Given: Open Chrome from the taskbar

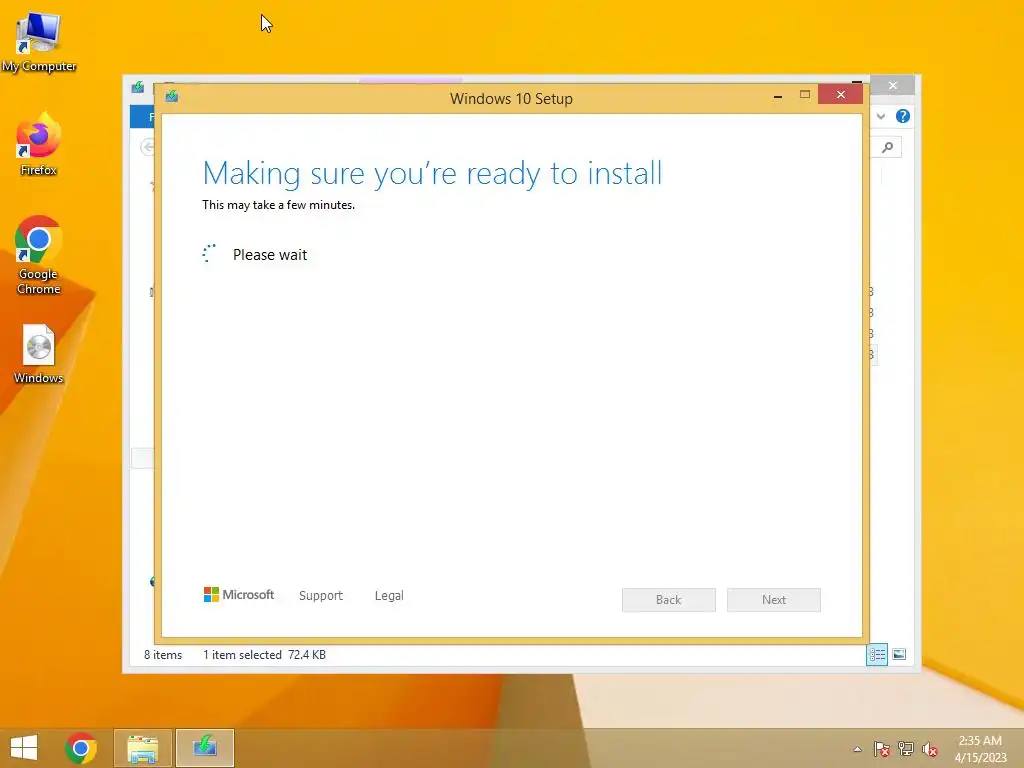Looking at the screenshot, I should [x=81, y=748].
